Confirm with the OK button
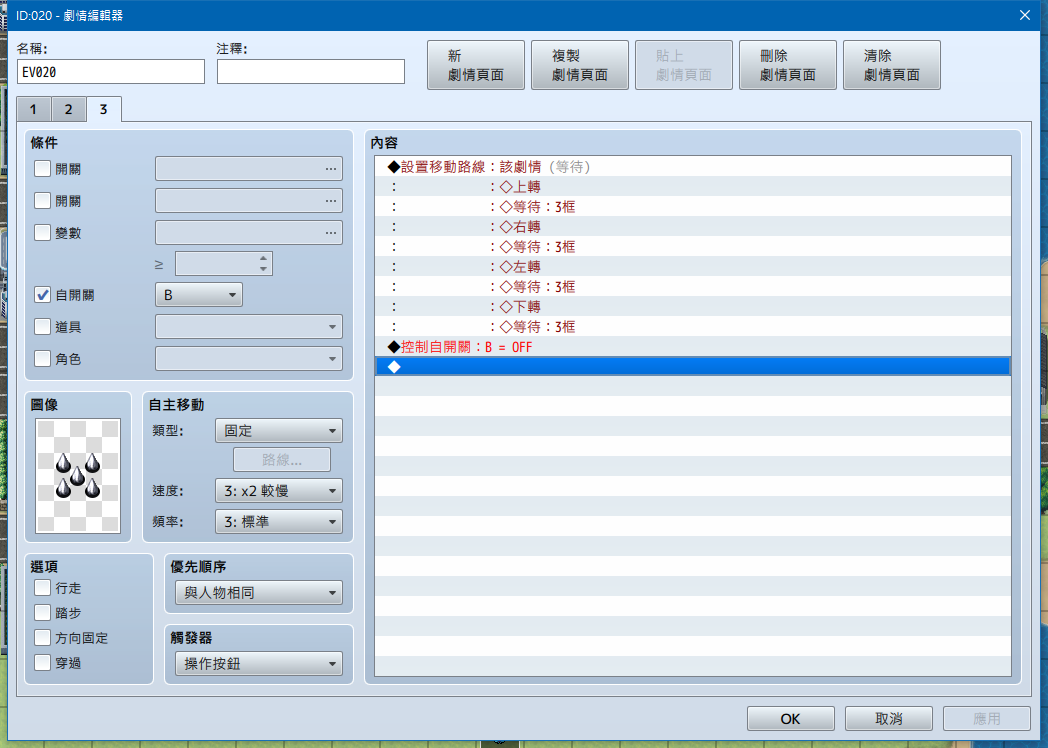This screenshot has height=748, width=1048. pyautogui.click(x=791, y=719)
